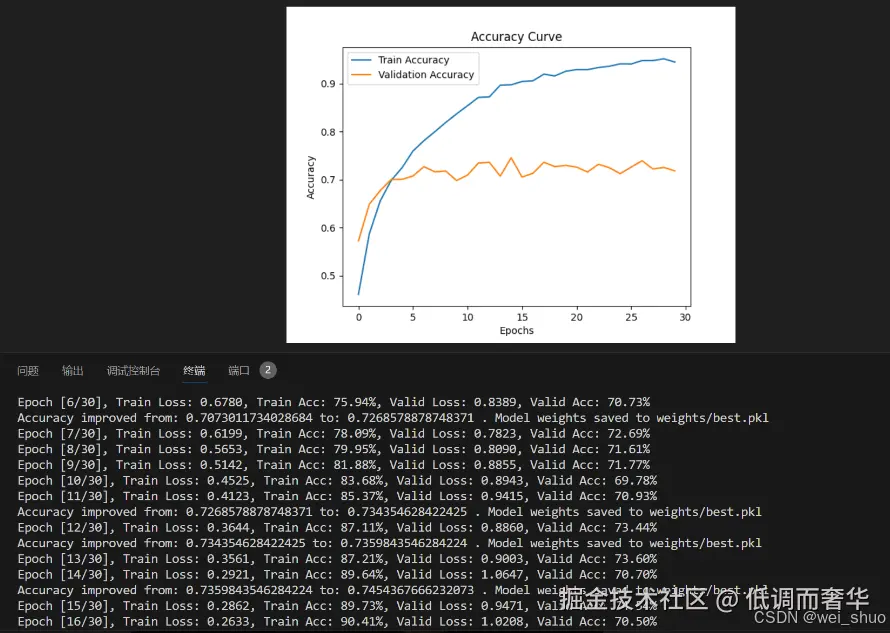Click line improved from 0.7073011734028684

tap(393, 418)
